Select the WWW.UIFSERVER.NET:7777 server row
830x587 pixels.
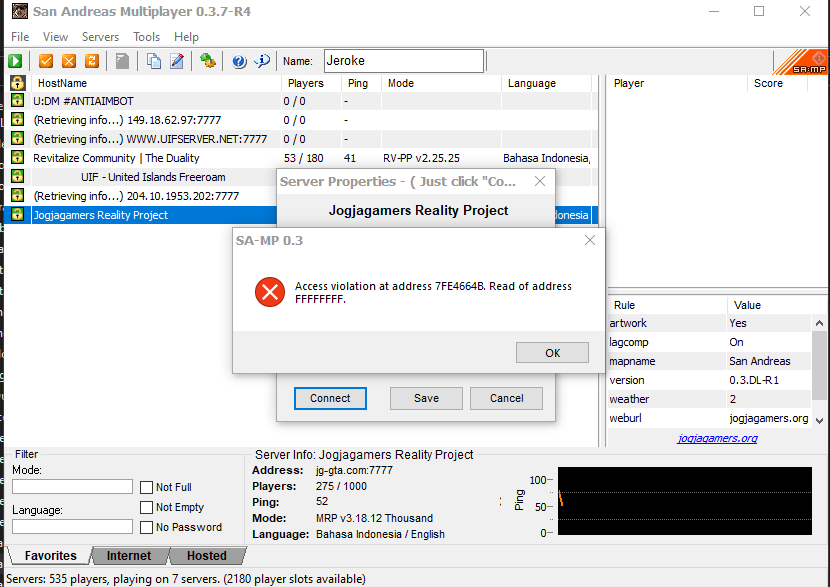[302, 139]
